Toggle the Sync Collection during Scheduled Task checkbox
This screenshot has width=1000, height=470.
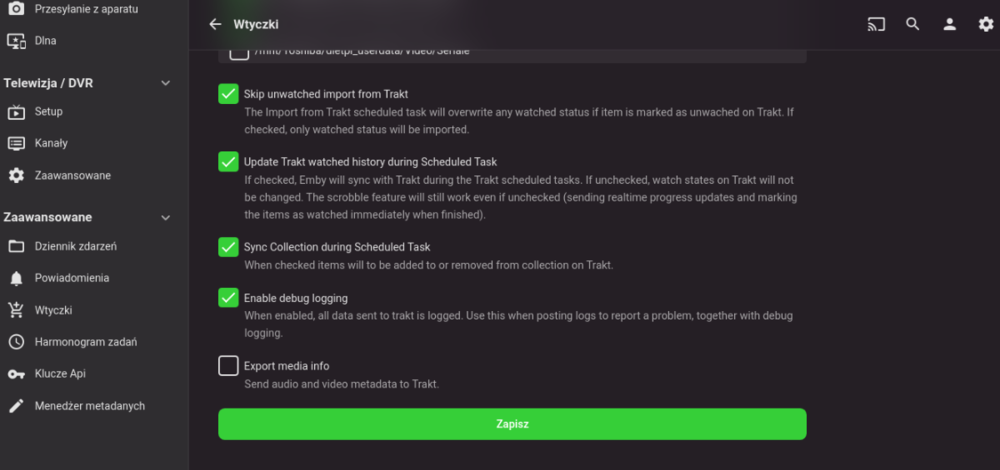coord(228,246)
